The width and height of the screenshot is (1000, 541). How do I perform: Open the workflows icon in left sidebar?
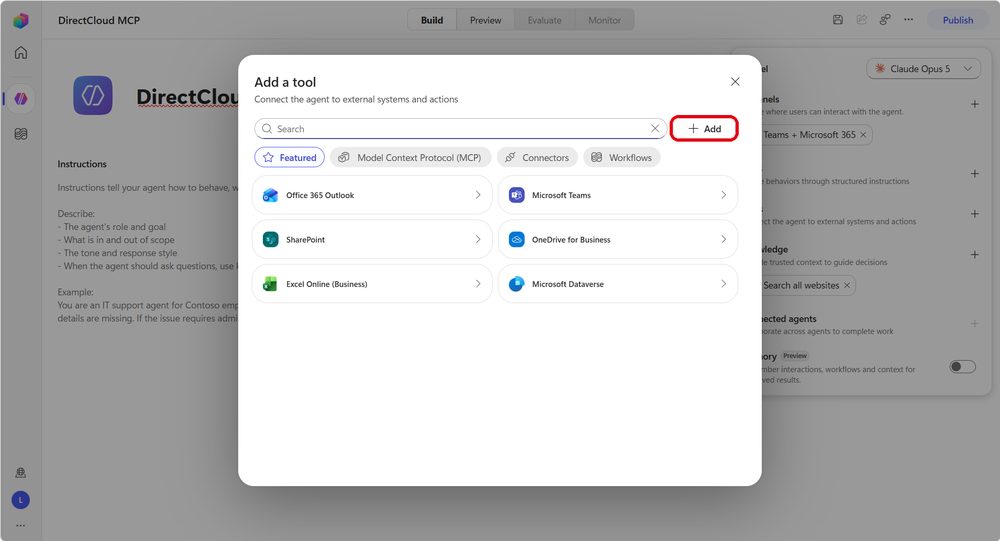(20, 134)
